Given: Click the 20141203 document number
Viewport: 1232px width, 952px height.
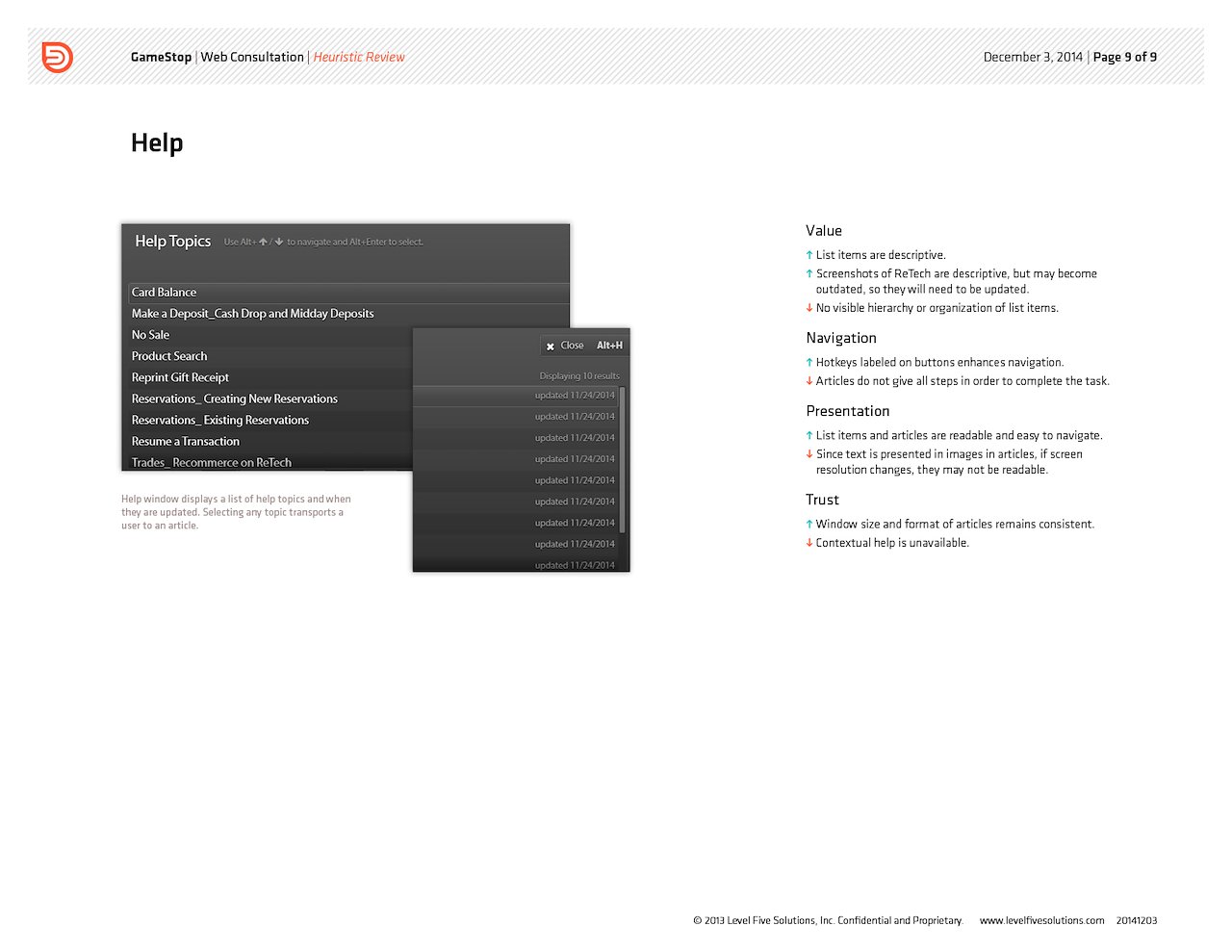Looking at the screenshot, I should tap(1137, 920).
